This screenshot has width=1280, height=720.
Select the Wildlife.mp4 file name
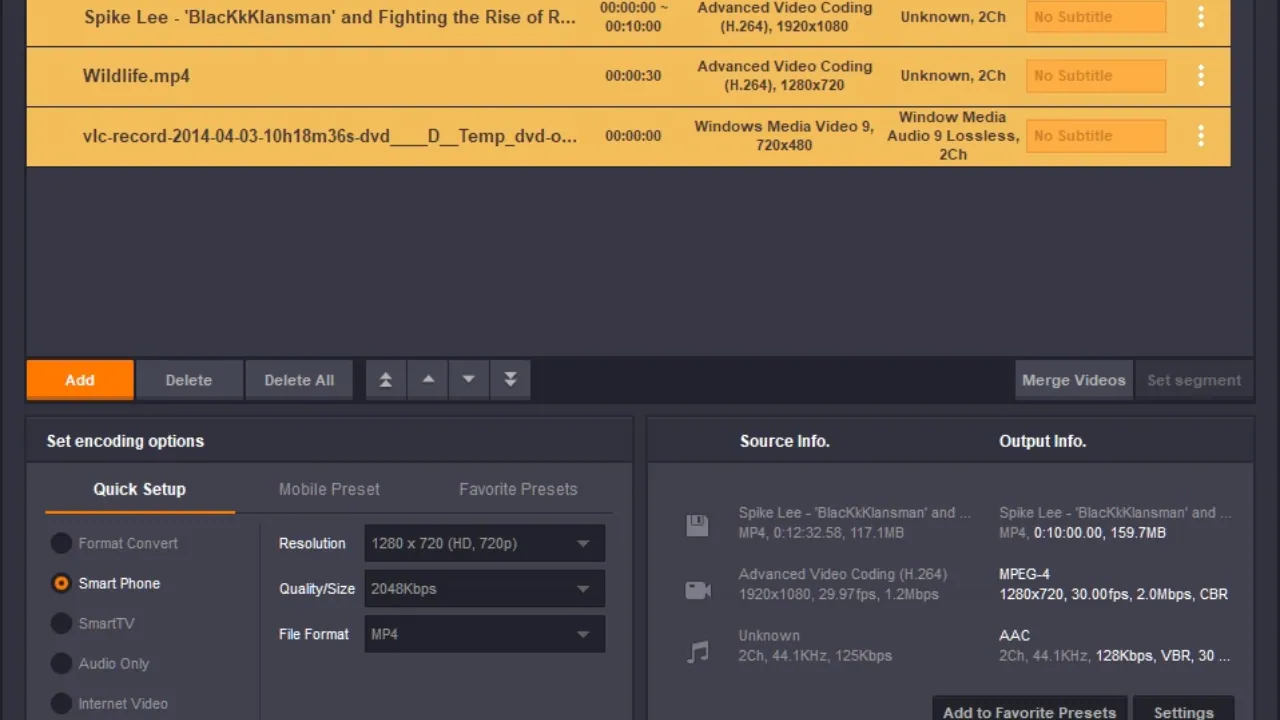tap(136, 76)
